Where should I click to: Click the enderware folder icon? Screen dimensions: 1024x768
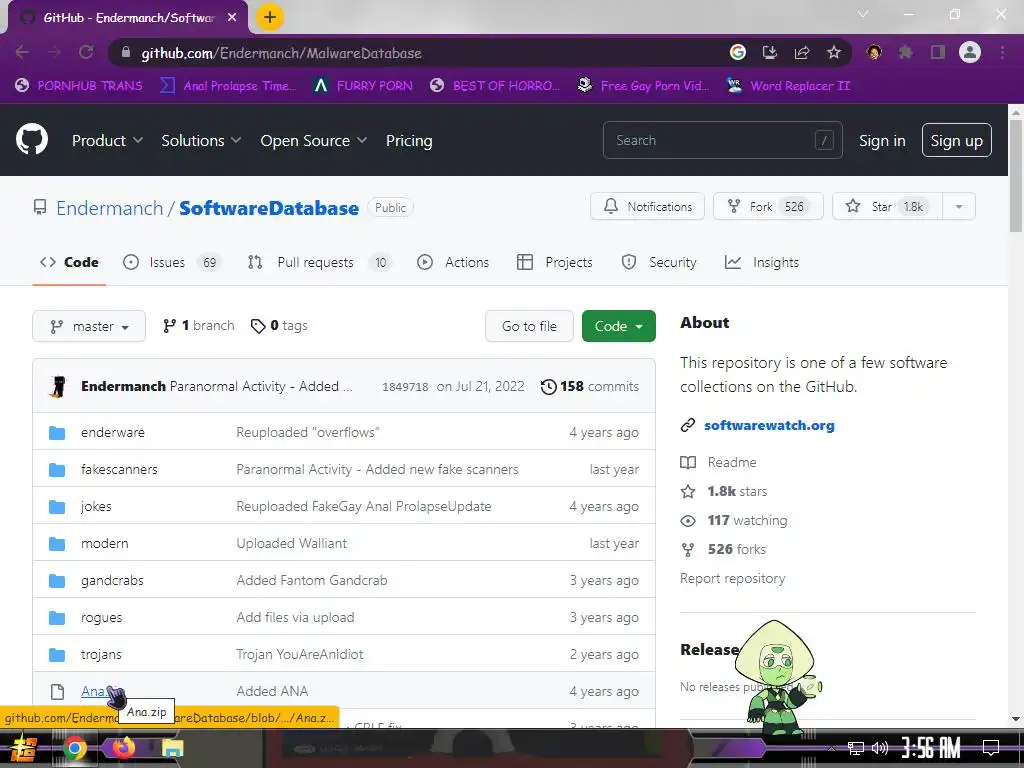pos(57,432)
